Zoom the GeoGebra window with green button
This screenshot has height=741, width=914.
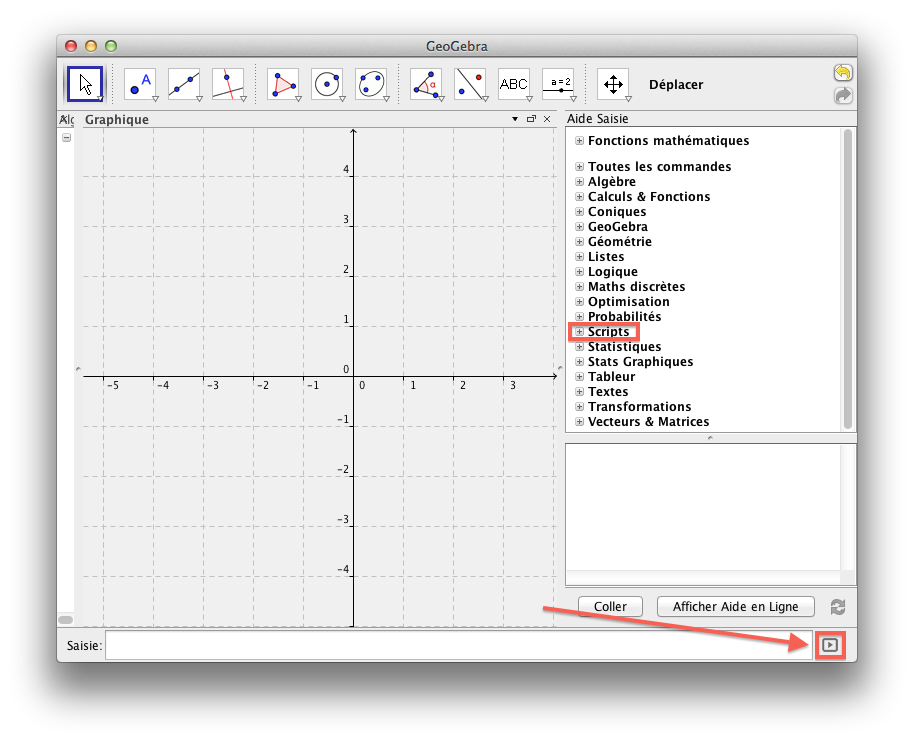point(111,46)
